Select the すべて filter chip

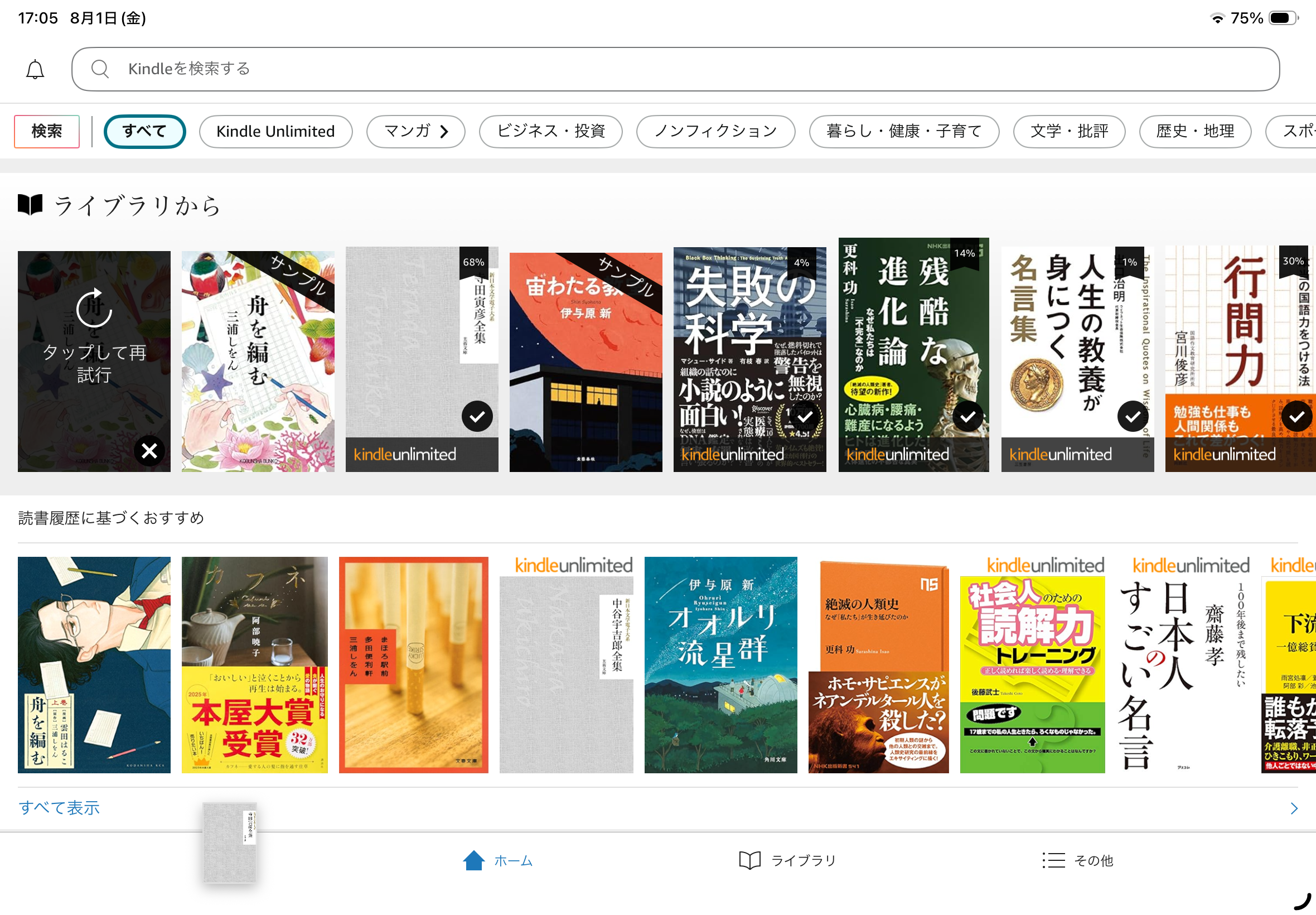click(x=144, y=131)
